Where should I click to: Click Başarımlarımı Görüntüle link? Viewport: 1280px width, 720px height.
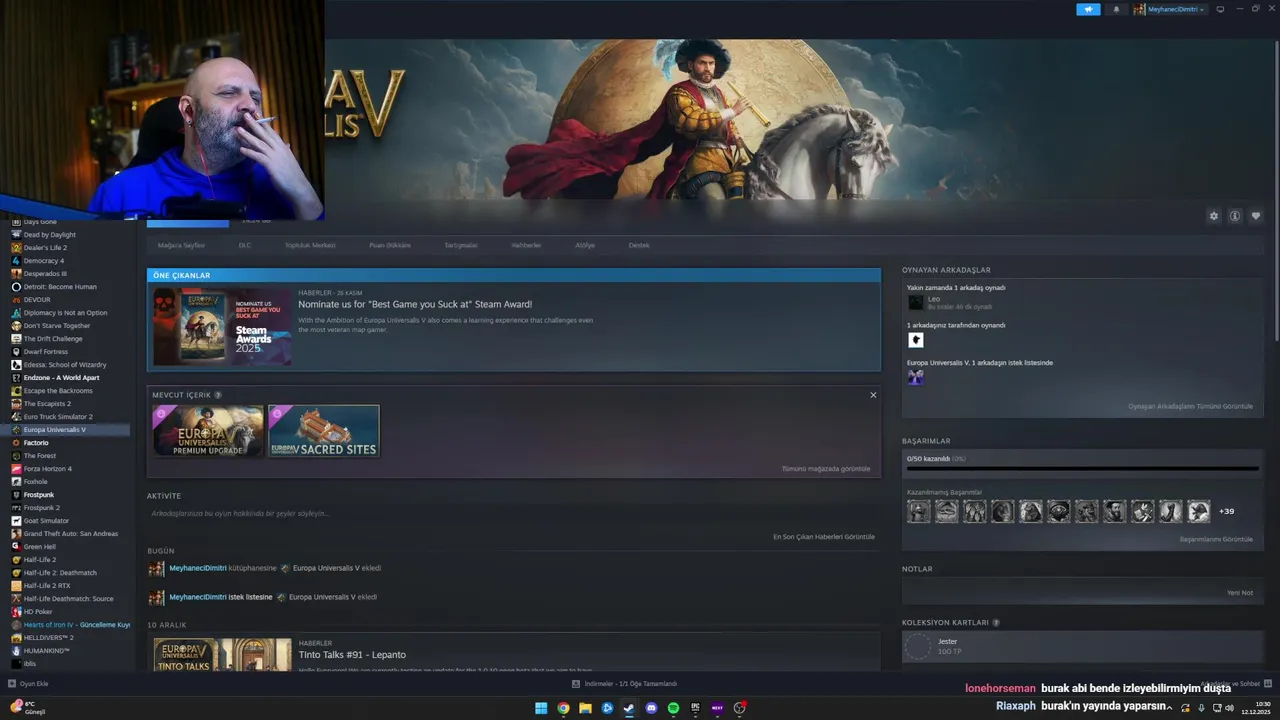point(1216,539)
